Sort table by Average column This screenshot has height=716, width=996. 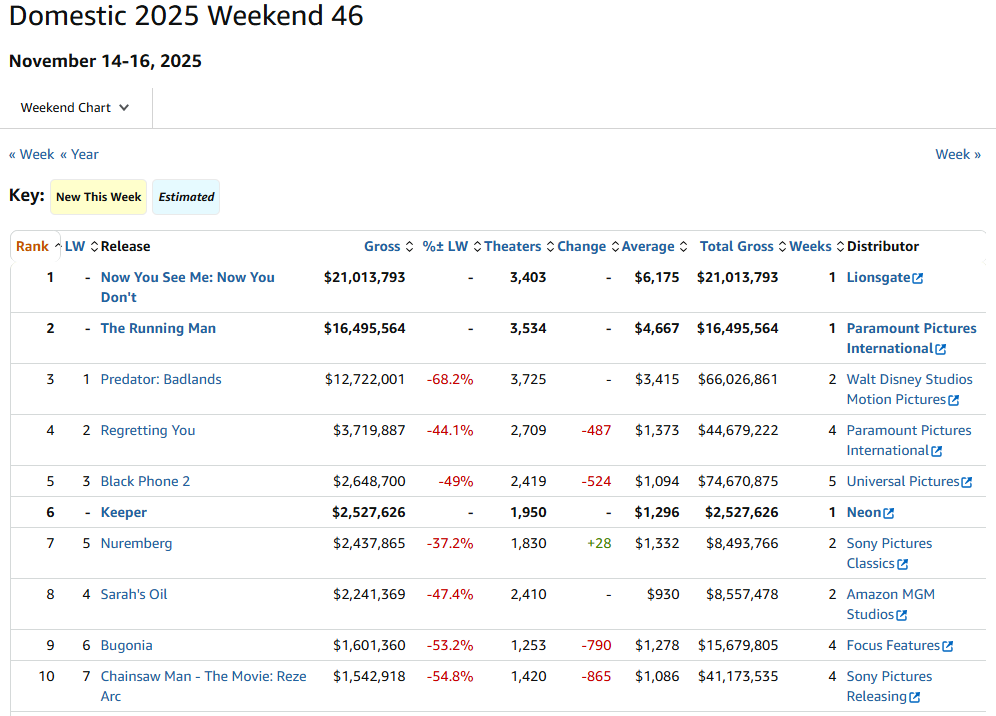[x=648, y=247]
